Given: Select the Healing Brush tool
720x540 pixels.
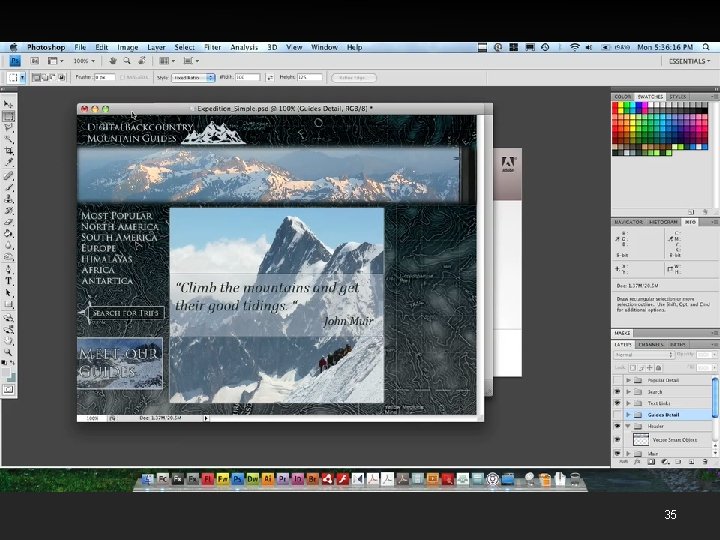Looking at the screenshot, I should click(x=8, y=176).
